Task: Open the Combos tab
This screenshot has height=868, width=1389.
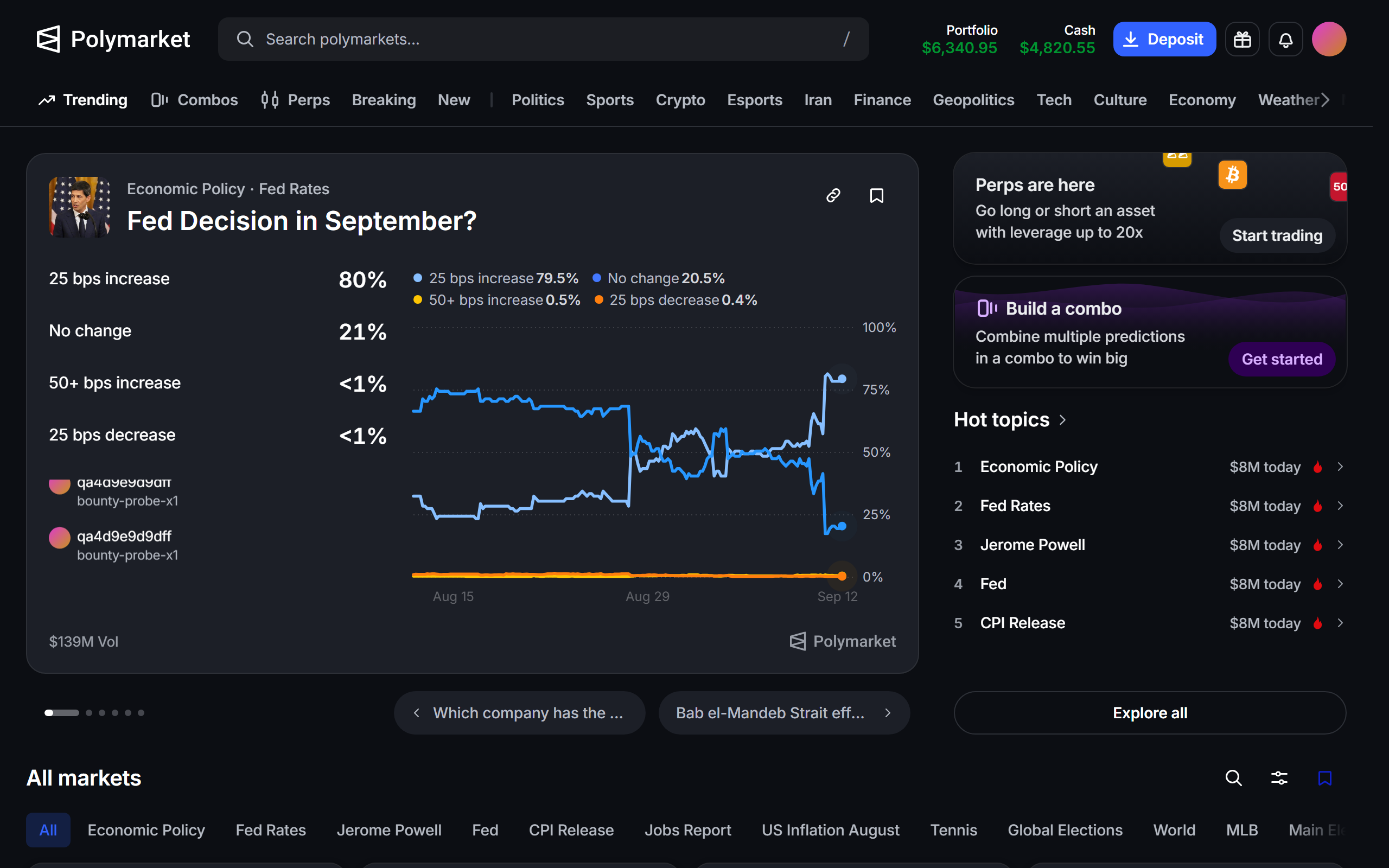Action: coord(194,100)
